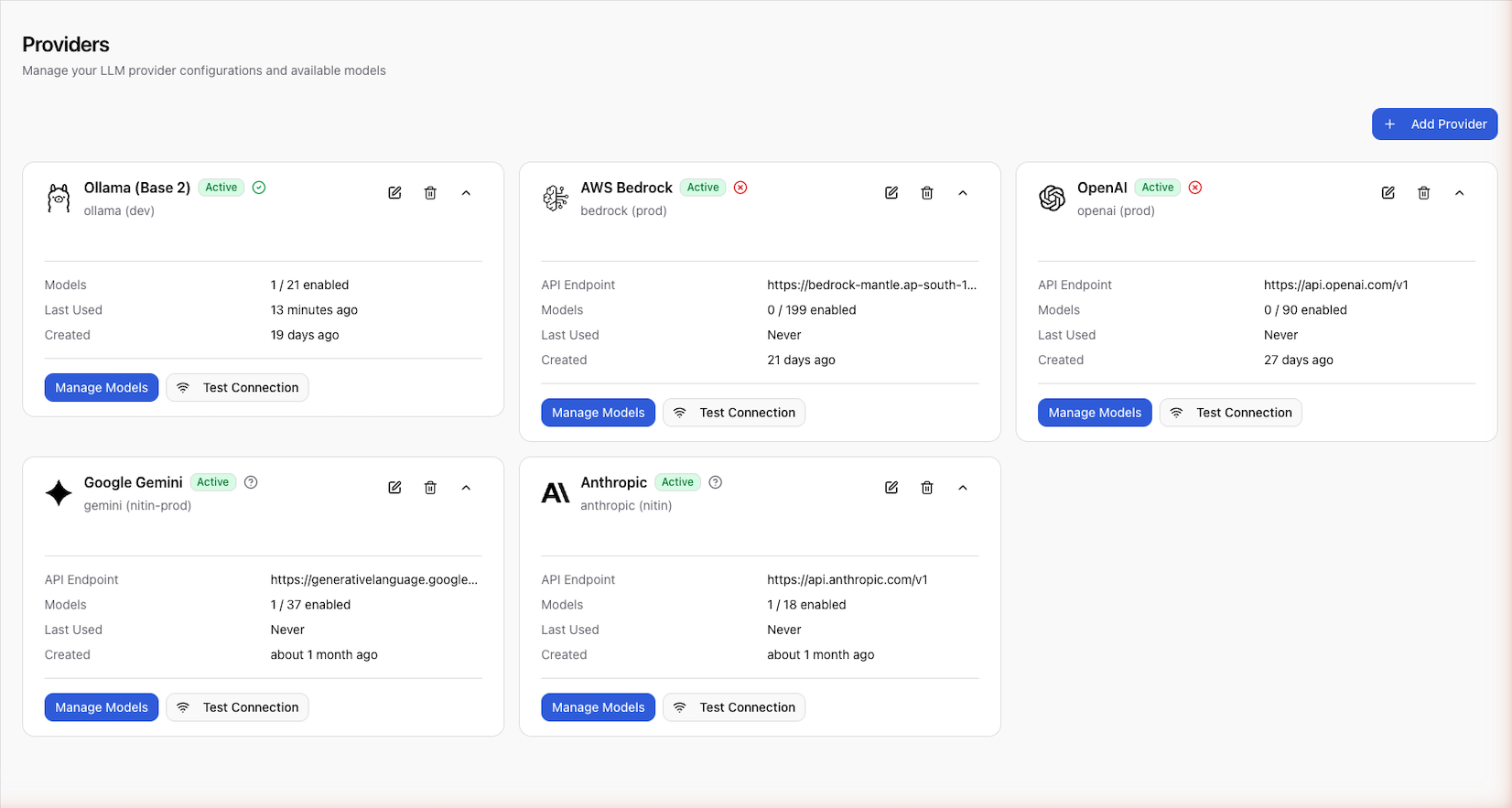
Task: Test Connection for AWS Bedrock
Action: pos(734,413)
